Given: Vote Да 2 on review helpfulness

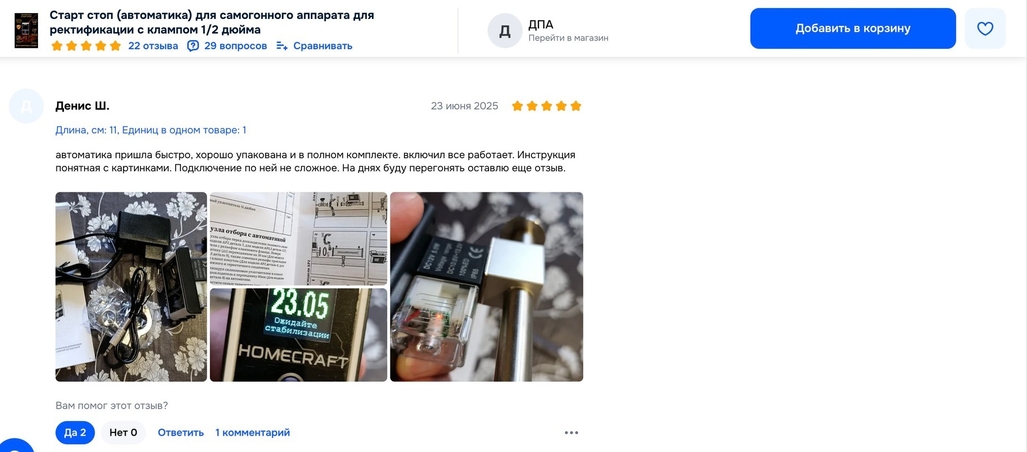Looking at the screenshot, I should 75,432.
